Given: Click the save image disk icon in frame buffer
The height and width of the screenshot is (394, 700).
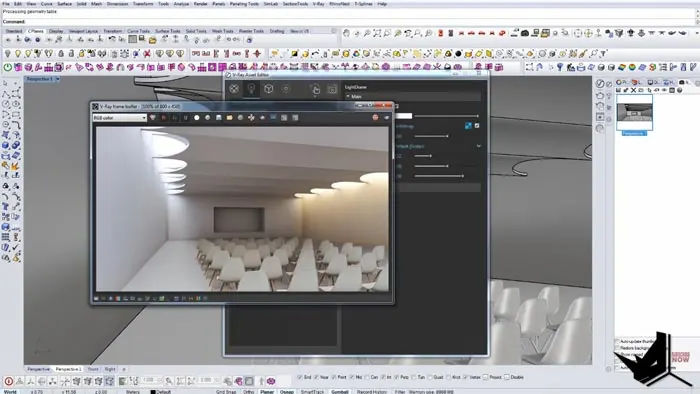Looking at the screenshot, I should tap(219, 118).
